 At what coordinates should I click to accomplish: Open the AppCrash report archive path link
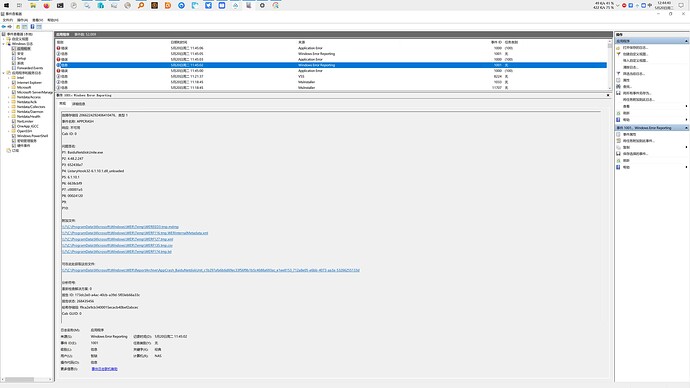tap(211, 270)
